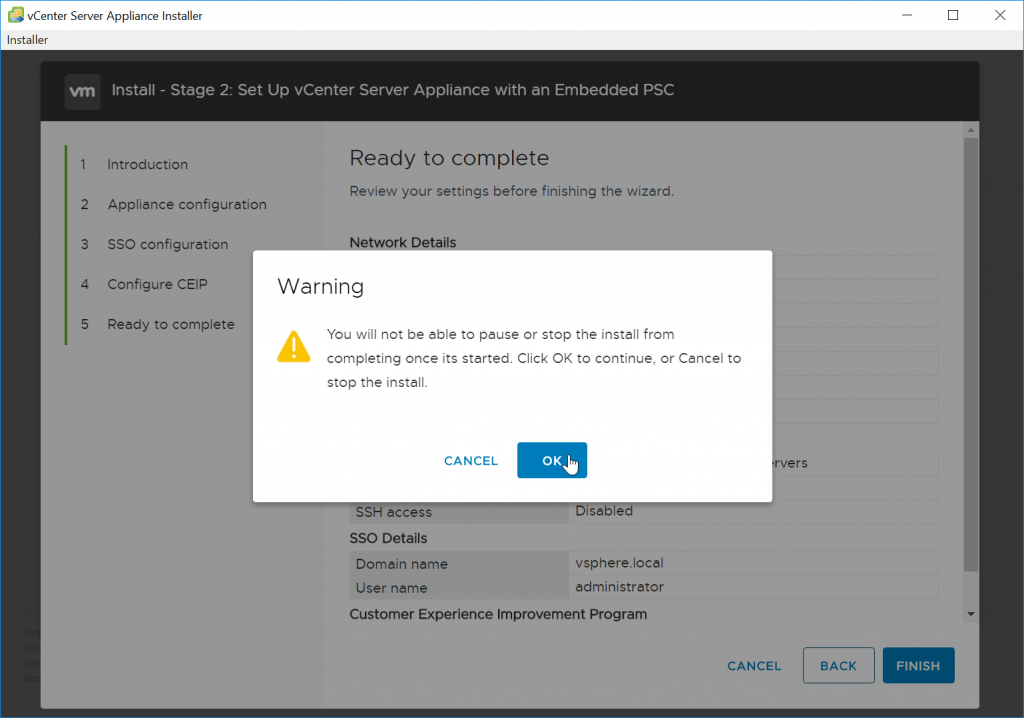The height and width of the screenshot is (718, 1024).
Task: Confirm the warning with OK
Action: point(552,460)
